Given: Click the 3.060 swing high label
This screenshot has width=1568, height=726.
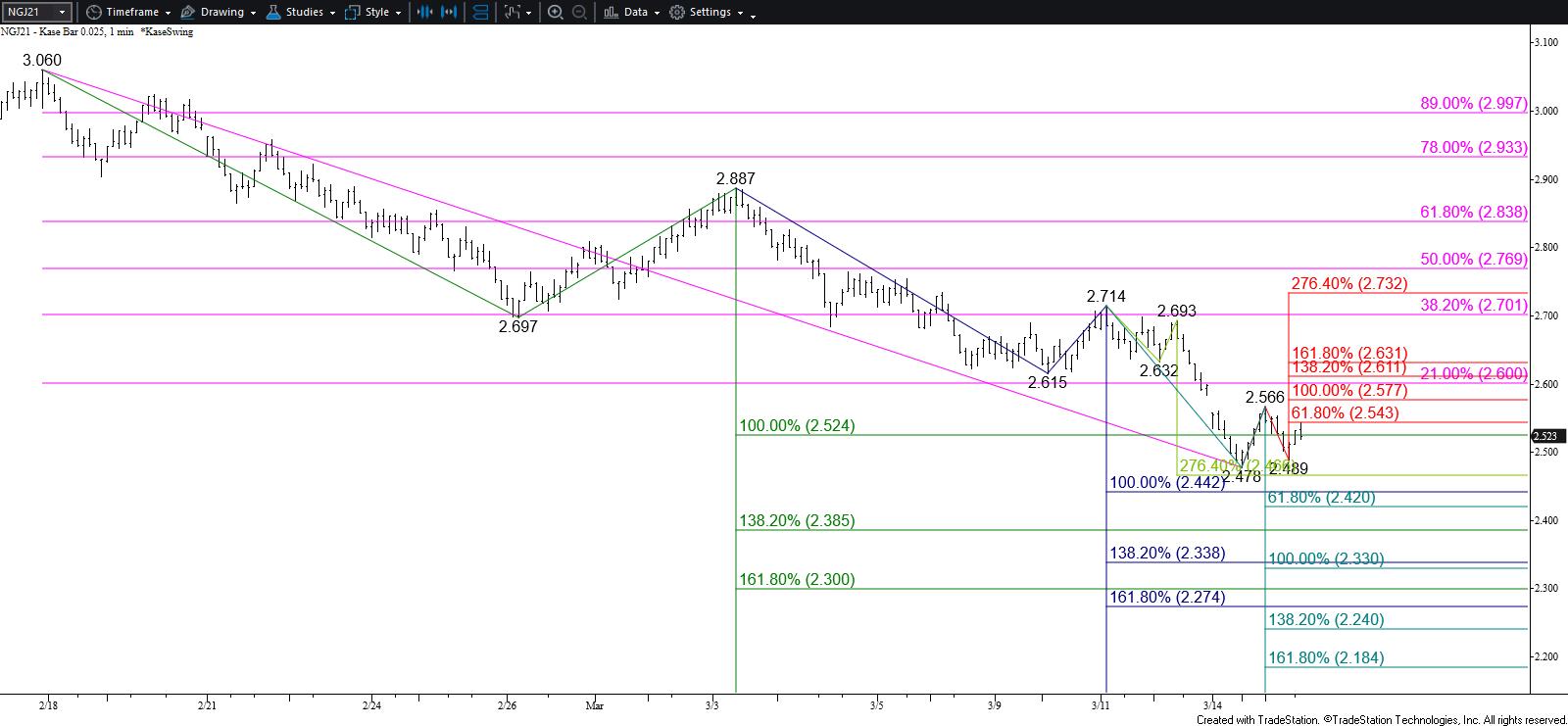Looking at the screenshot, I should coord(42,61).
